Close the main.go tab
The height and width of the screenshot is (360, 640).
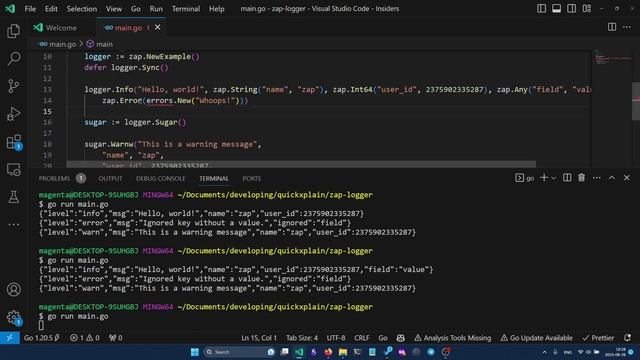click(x=158, y=27)
